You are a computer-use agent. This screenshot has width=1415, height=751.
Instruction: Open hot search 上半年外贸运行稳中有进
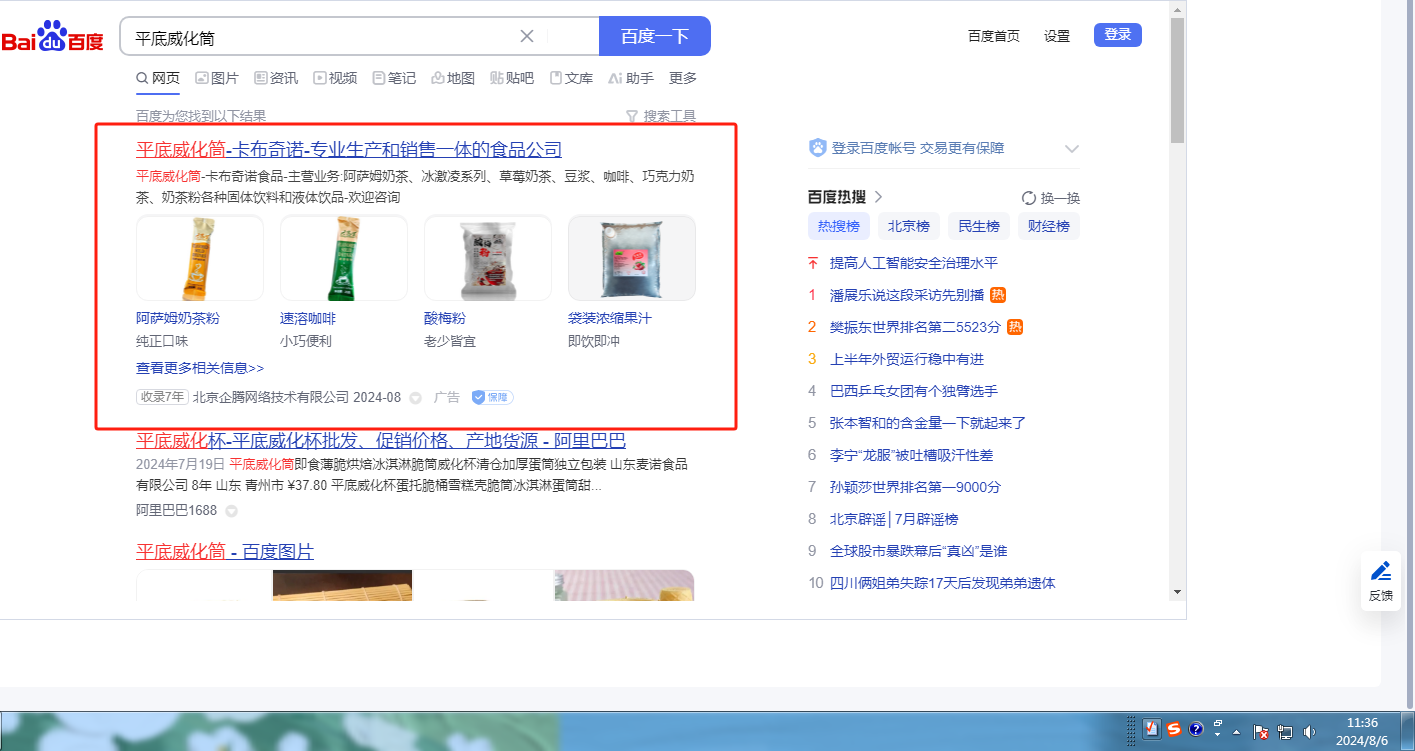(x=907, y=359)
